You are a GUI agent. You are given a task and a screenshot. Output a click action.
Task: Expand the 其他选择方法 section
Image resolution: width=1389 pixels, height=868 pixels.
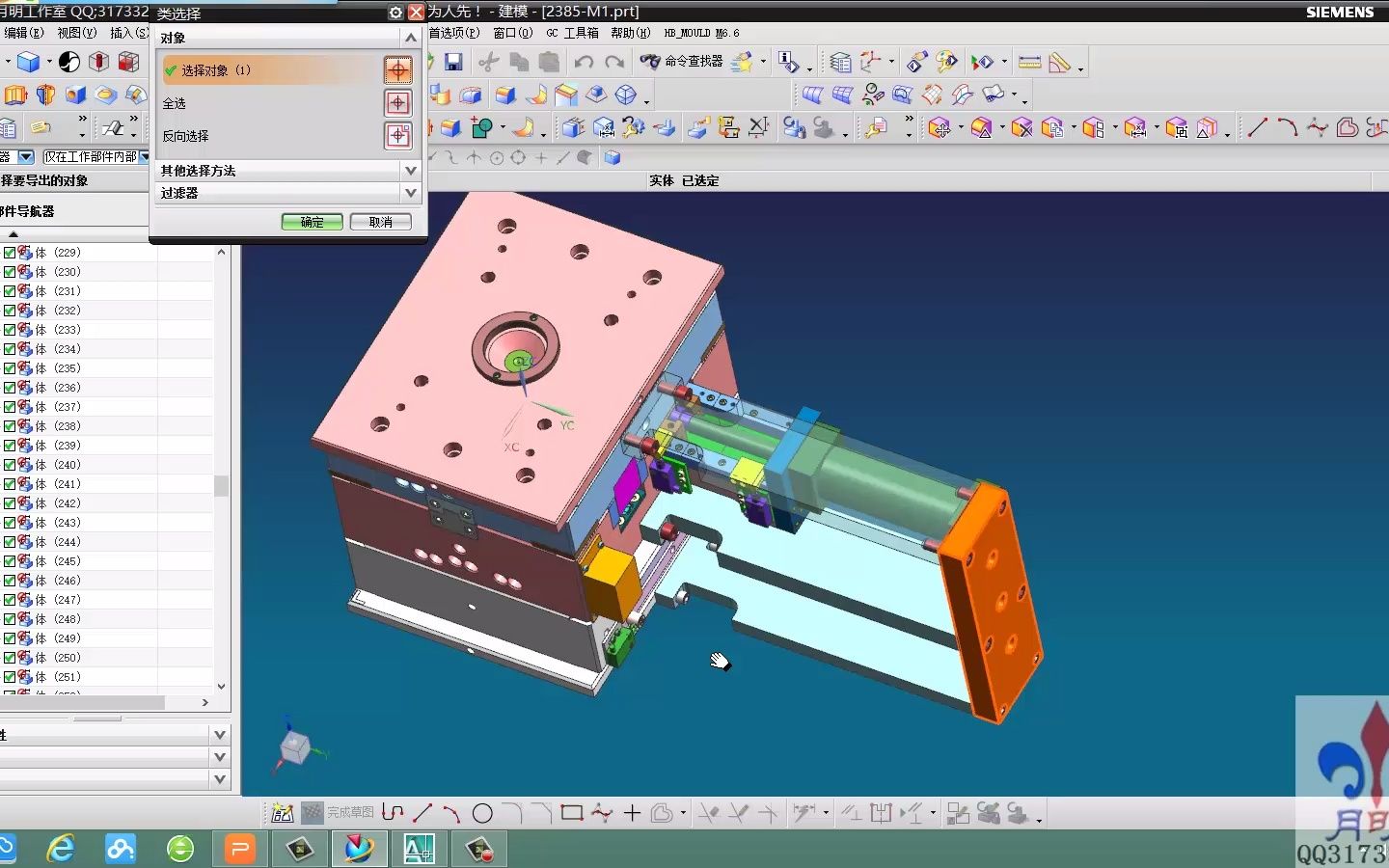[410, 171]
